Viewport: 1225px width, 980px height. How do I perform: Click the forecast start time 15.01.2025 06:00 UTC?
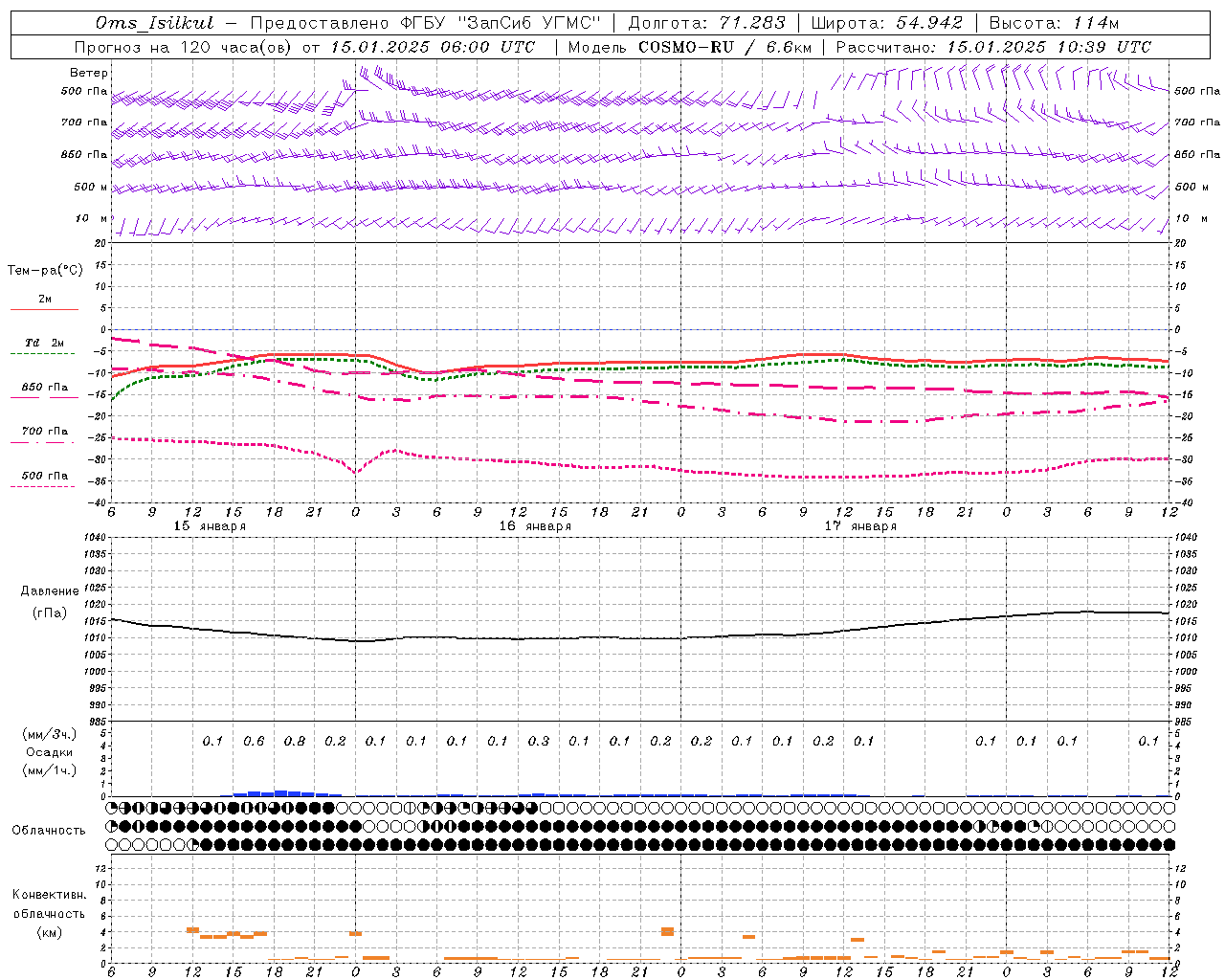pos(433,47)
